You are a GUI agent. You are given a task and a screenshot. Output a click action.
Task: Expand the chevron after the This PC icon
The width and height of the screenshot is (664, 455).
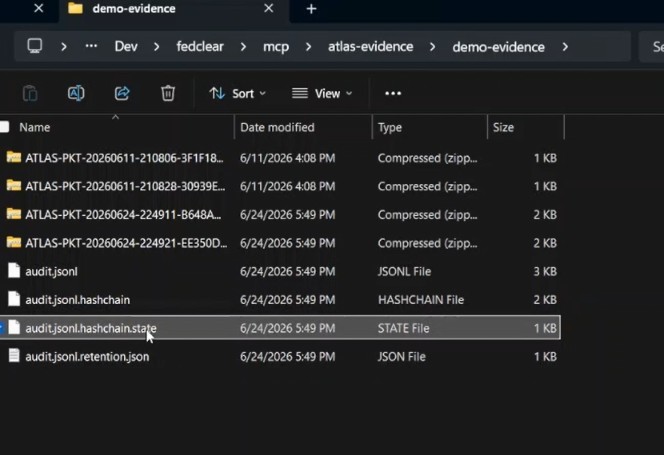[64, 47]
